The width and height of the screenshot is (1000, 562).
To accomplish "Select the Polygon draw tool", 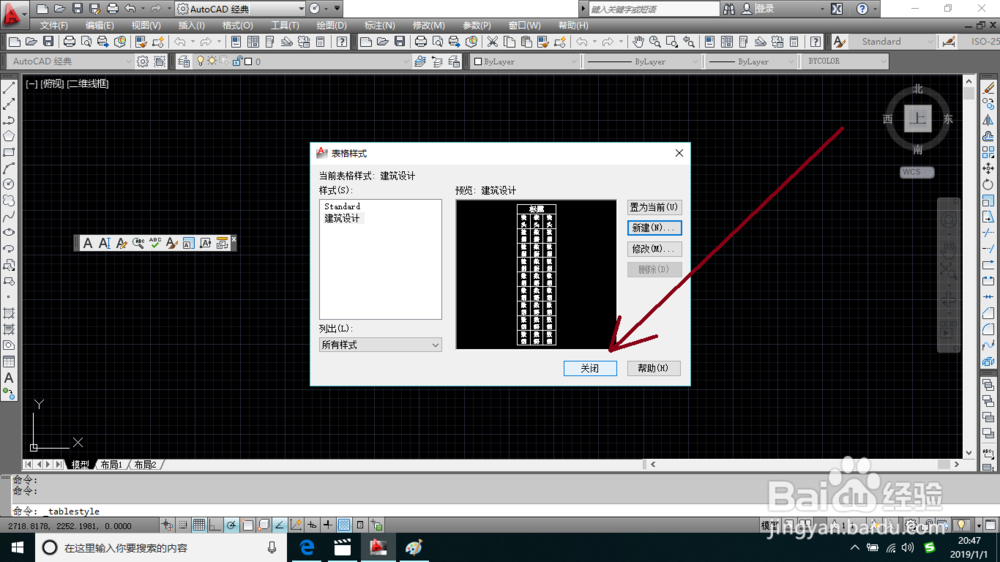I will click(9, 136).
